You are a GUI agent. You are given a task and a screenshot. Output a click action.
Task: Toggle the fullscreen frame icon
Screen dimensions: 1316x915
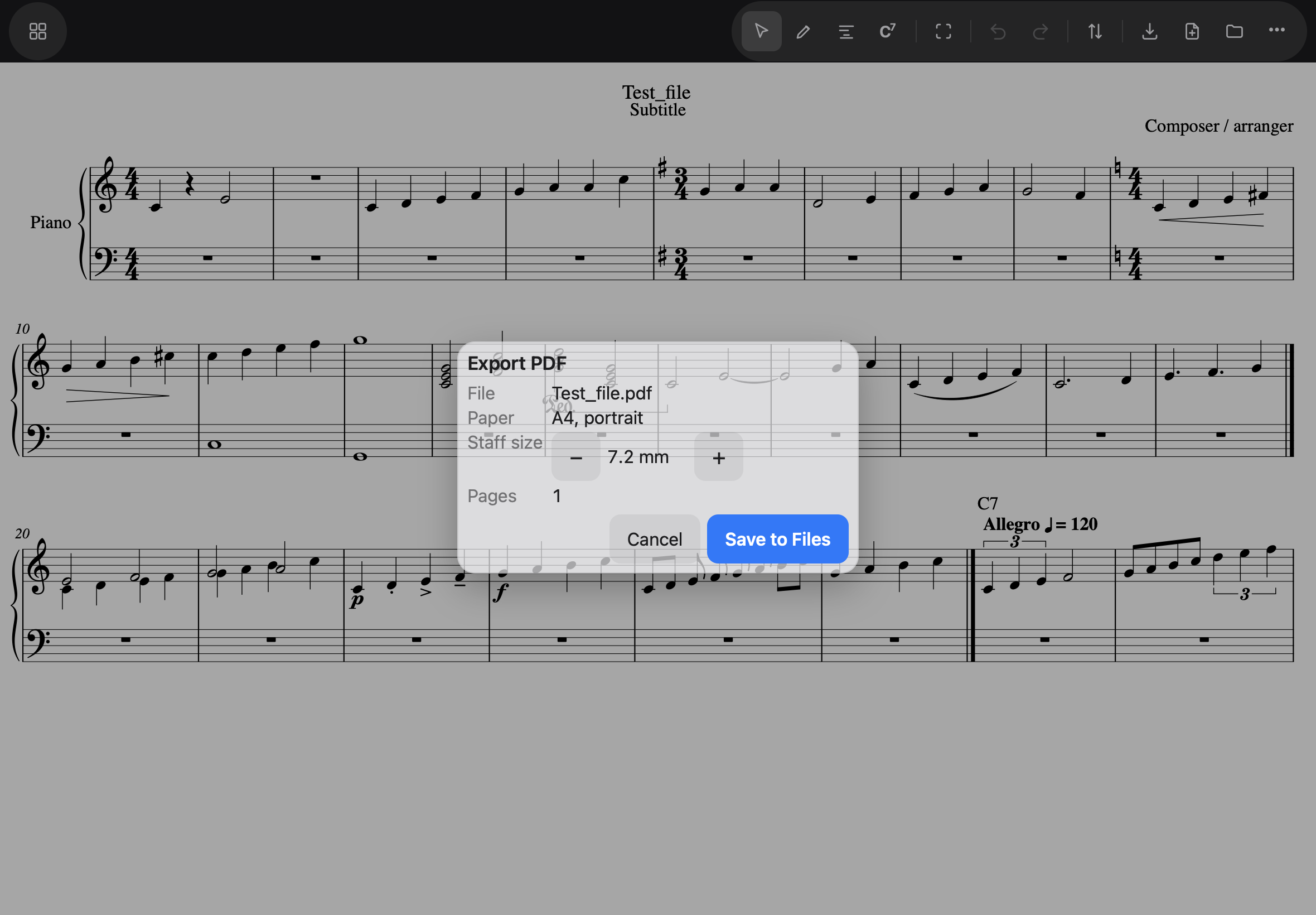[943, 31]
